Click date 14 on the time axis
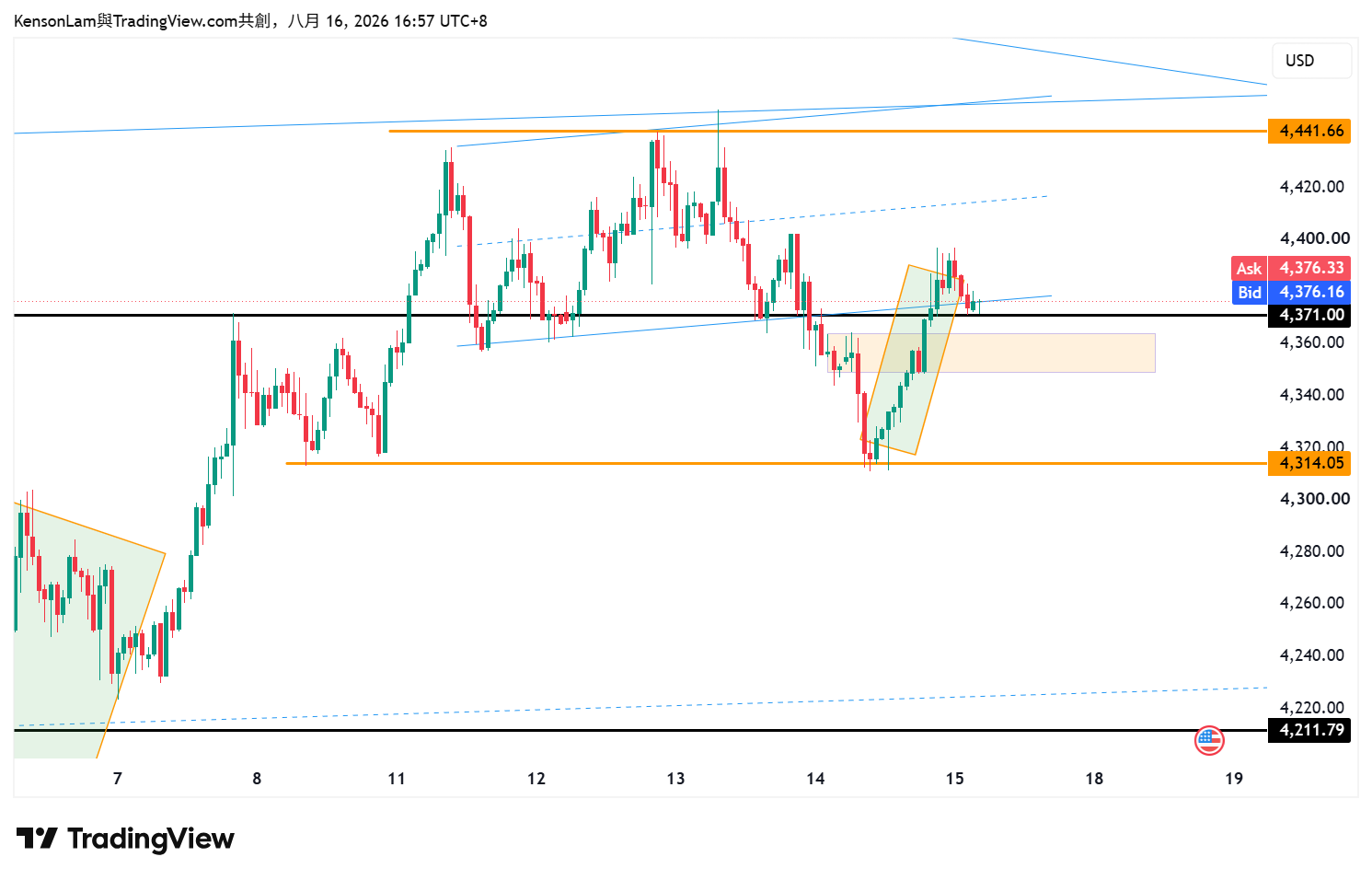 coord(815,779)
